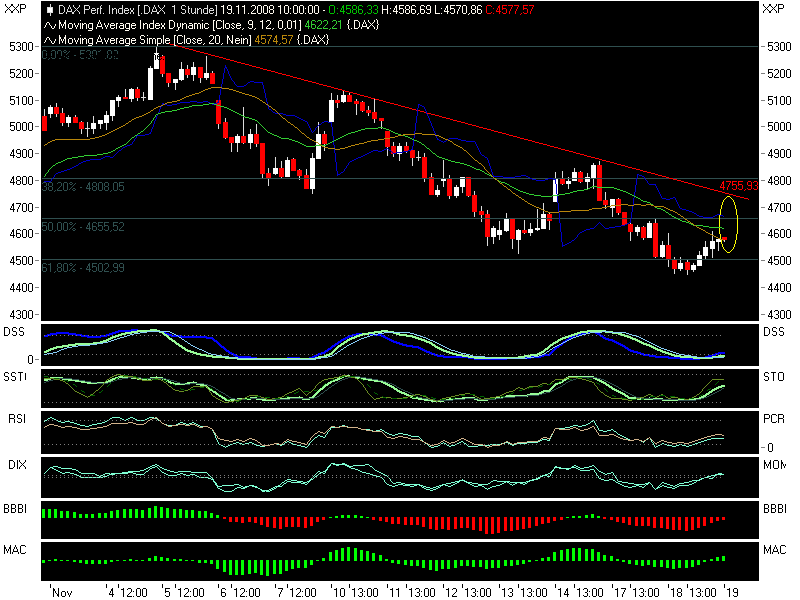Click the open value O:4586,33
Screen dimensions: 800x600
(x=353, y=10)
